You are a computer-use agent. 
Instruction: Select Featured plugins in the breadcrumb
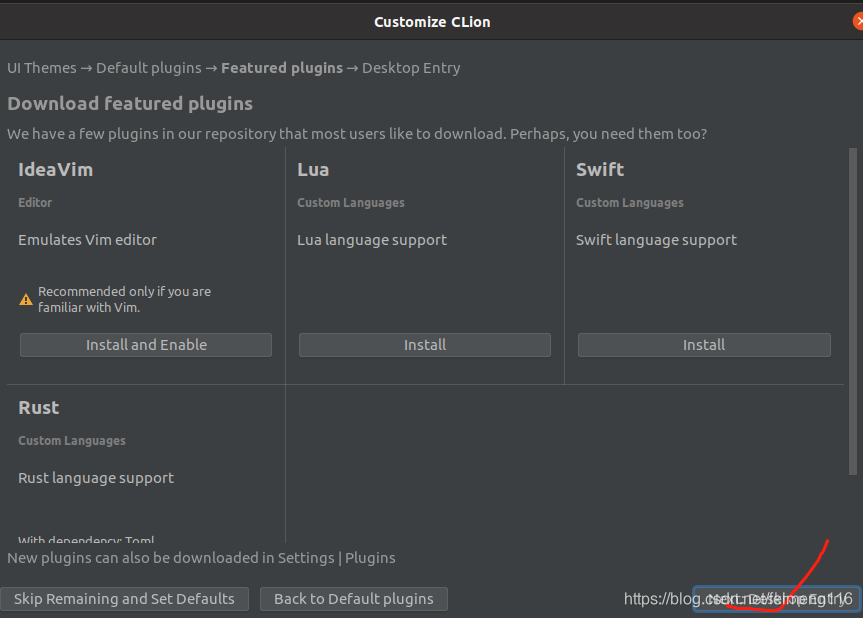(282, 68)
